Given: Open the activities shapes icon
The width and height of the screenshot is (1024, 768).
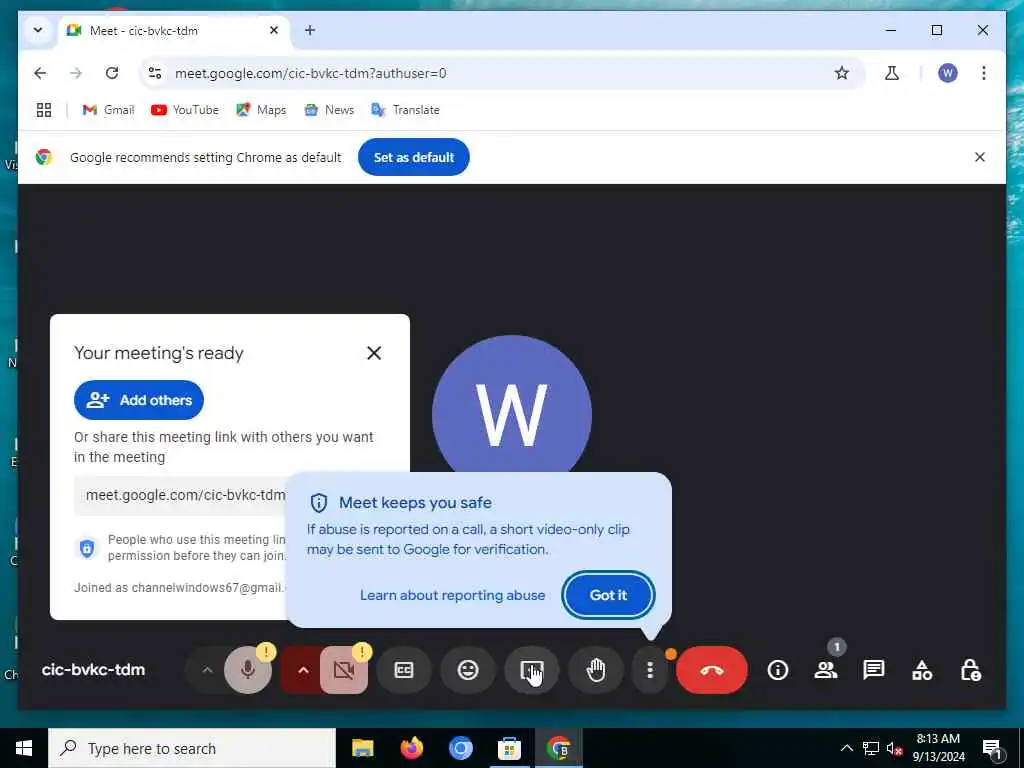Looking at the screenshot, I should point(922,670).
